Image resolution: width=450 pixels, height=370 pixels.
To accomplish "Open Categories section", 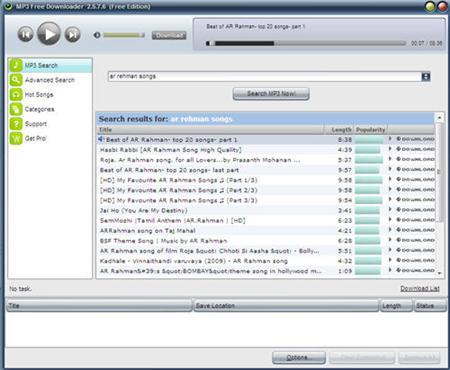I will coord(50,109).
